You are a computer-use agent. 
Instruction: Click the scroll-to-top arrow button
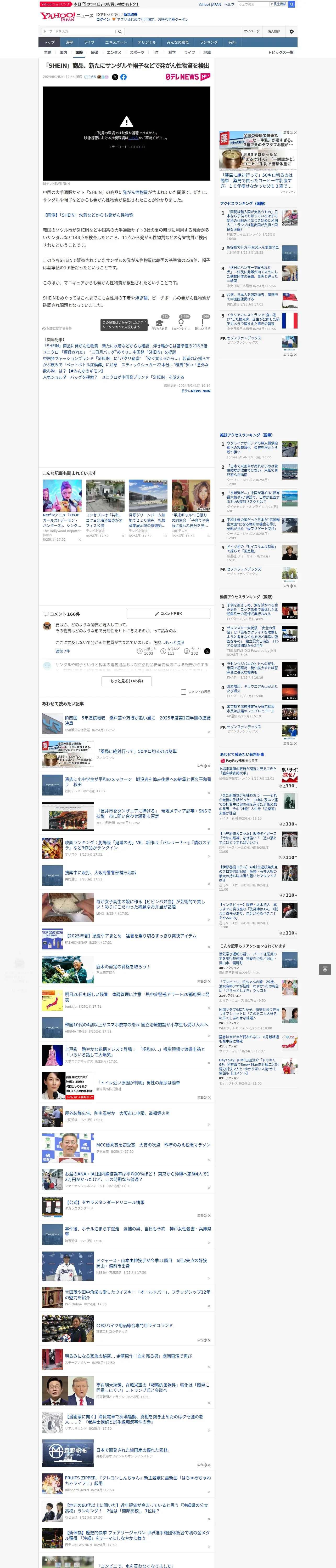[x=325, y=970]
